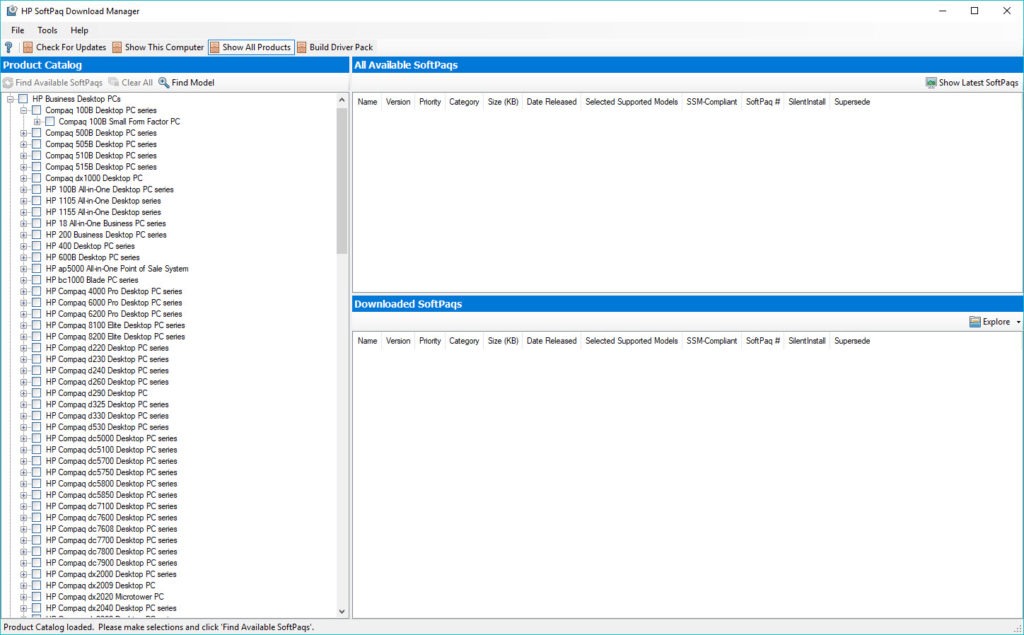Expand HP 200 Business Desktop PC series

24,235
